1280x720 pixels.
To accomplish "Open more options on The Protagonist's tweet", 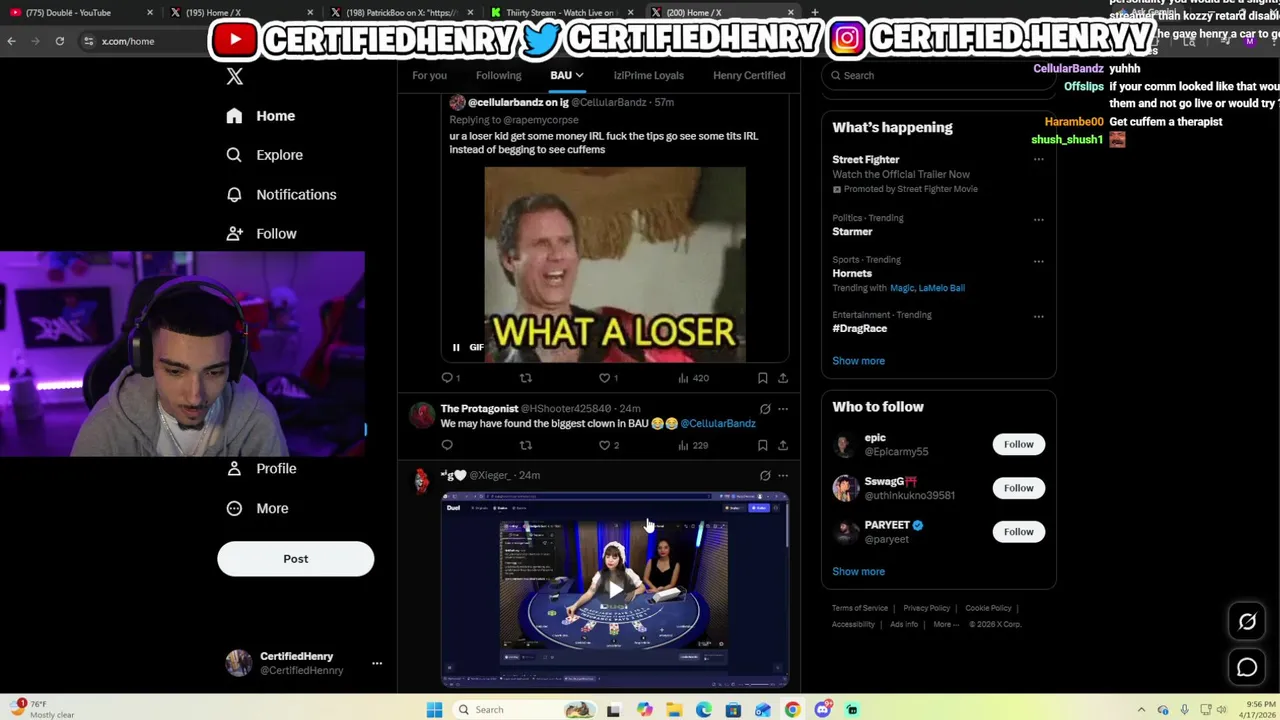I will tap(783, 409).
